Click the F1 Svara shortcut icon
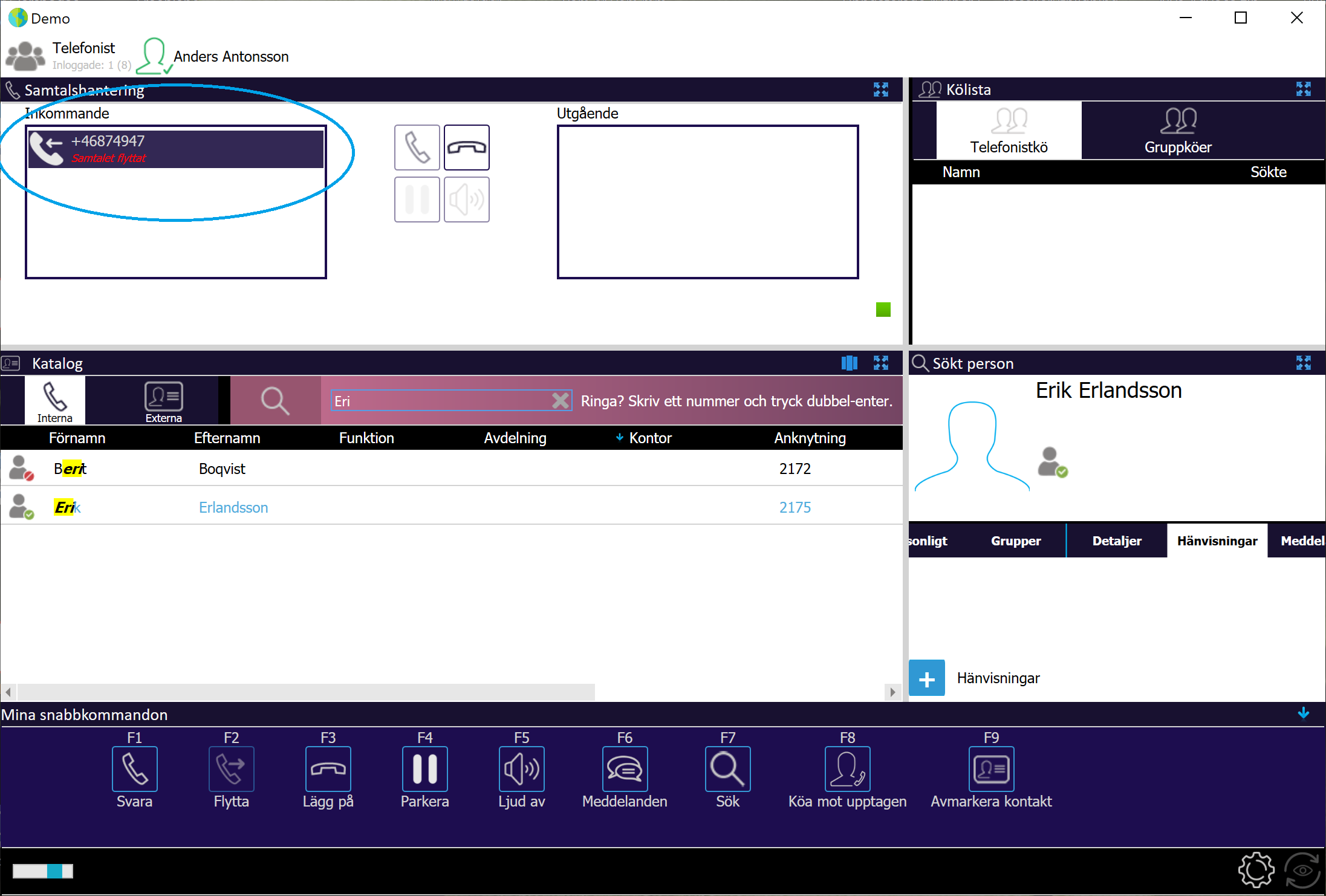 pos(134,768)
